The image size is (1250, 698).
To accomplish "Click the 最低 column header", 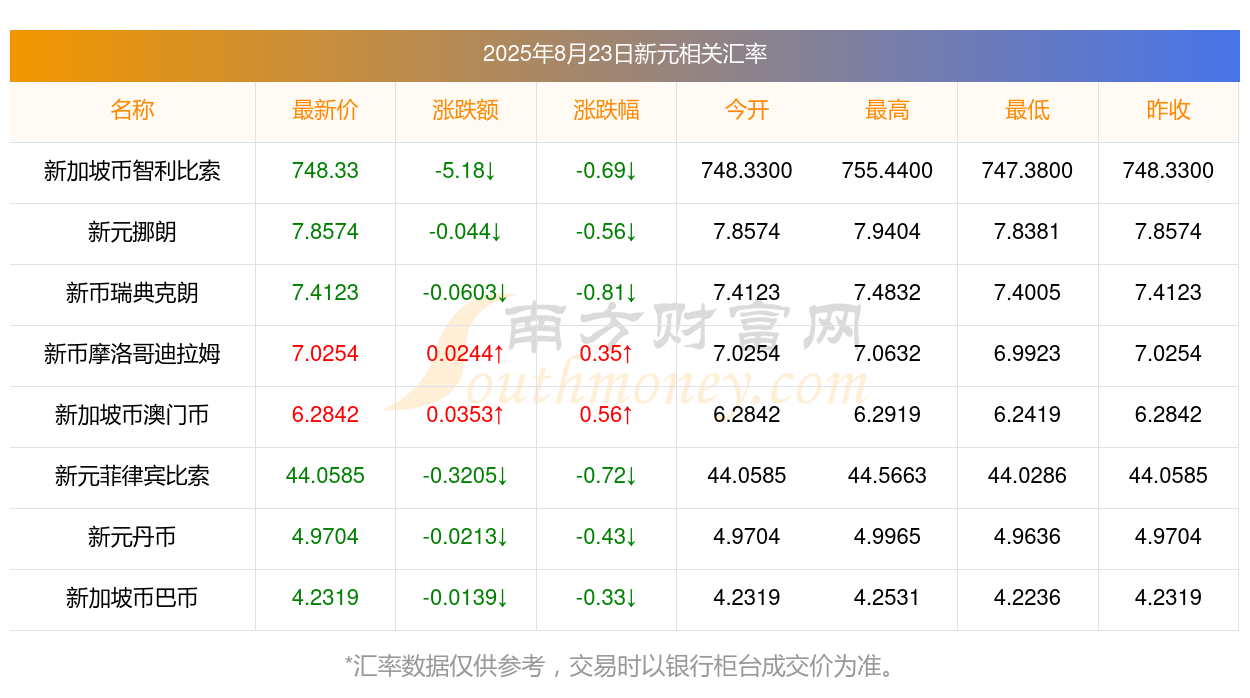I will (1028, 110).
